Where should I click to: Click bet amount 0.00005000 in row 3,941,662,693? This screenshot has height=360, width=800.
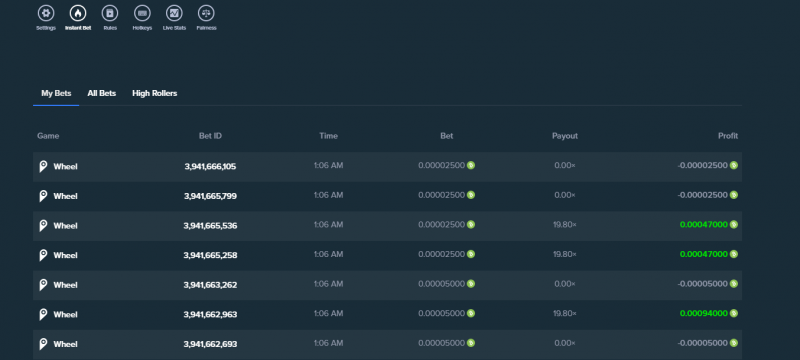[441, 343]
